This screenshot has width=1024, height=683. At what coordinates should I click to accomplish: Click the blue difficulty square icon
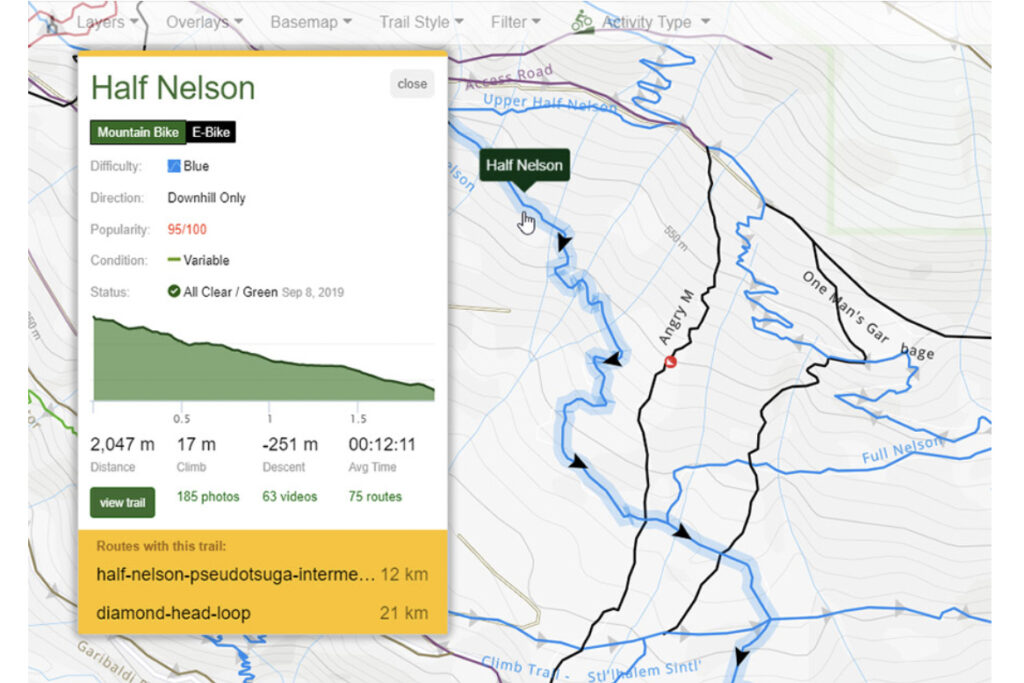point(174,166)
